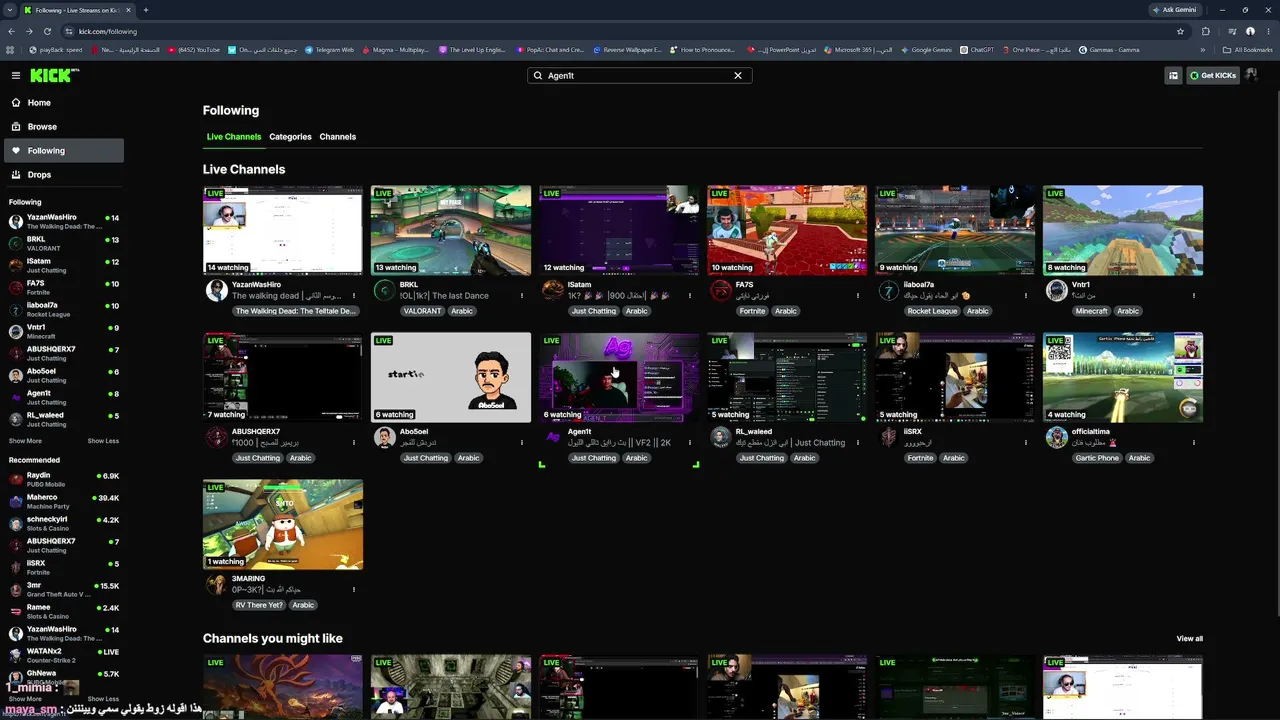Click FA7S avatar in Live Channels grid

tap(720, 290)
